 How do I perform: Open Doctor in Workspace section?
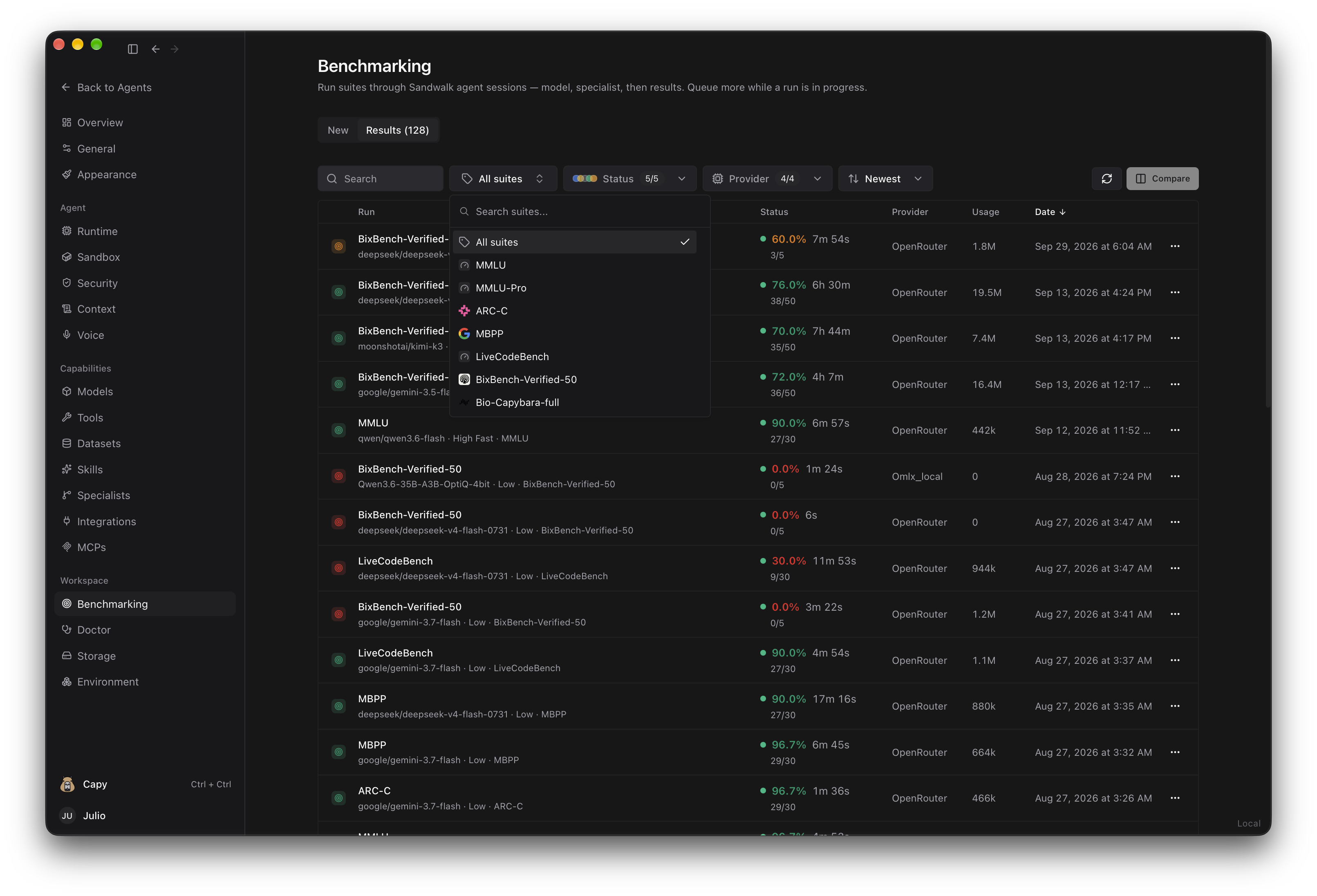click(x=145, y=630)
